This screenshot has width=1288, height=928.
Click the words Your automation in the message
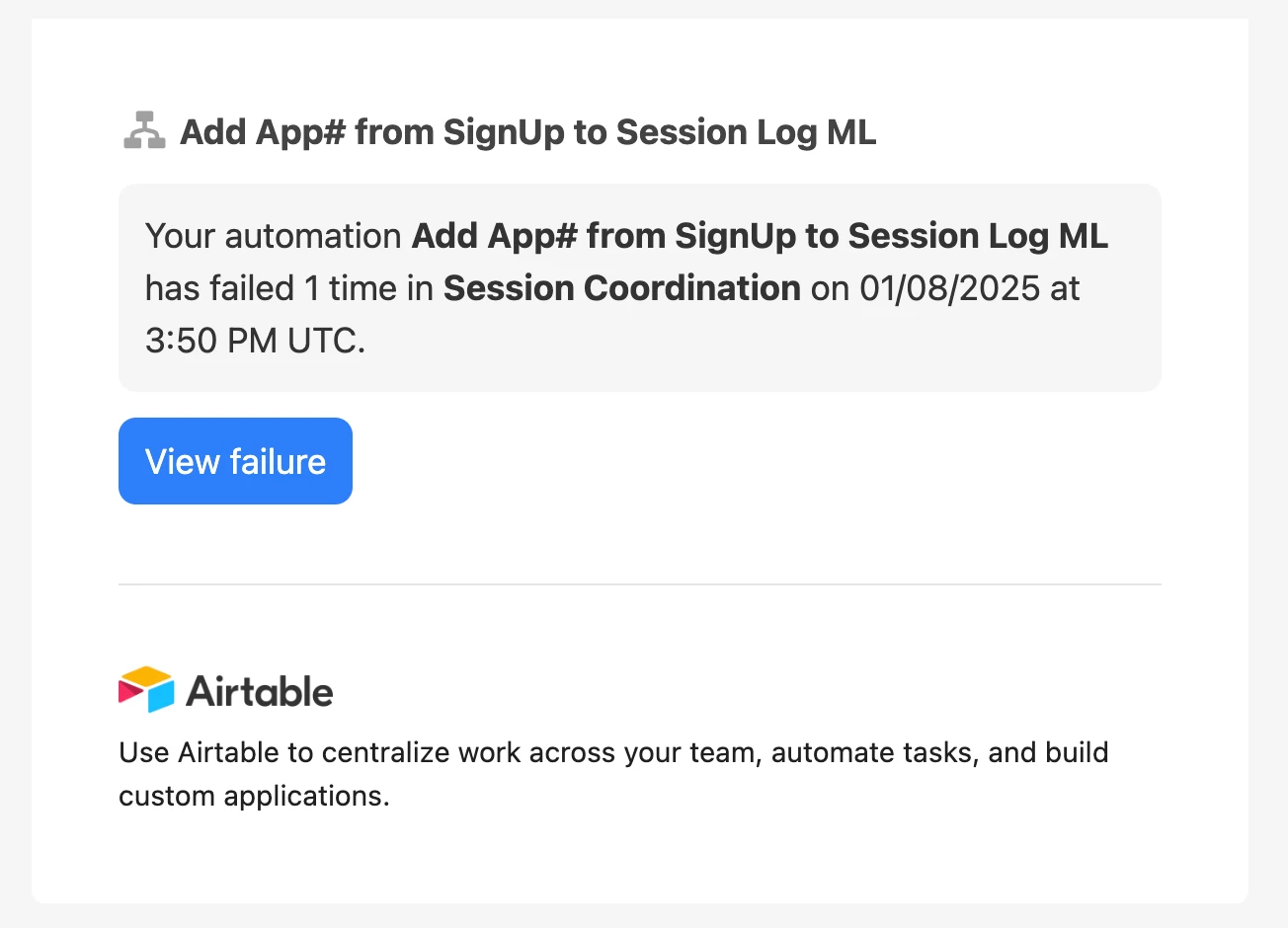(x=273, y=236)
